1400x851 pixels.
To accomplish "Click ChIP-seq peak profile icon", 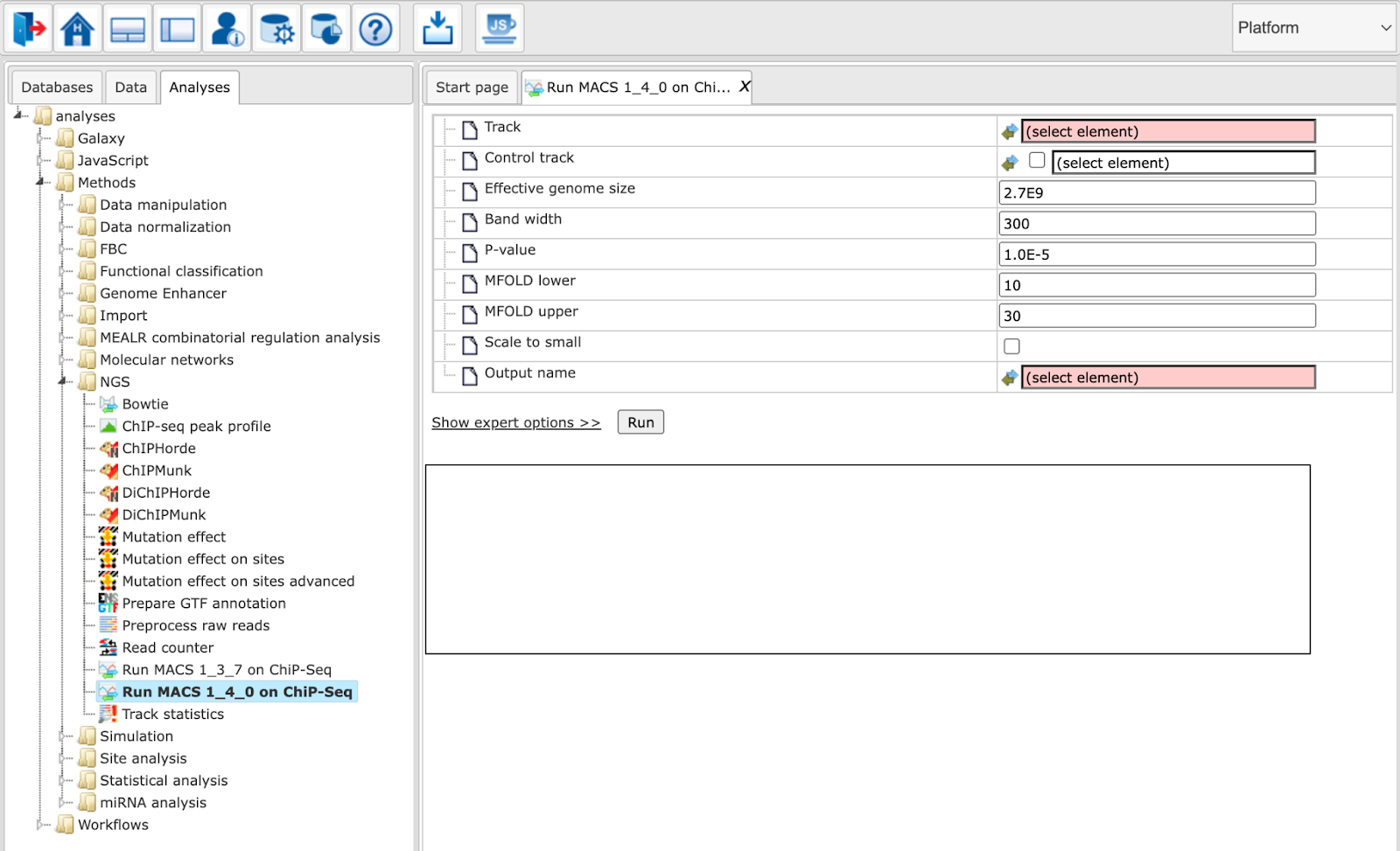I will (x=108, y=426).
